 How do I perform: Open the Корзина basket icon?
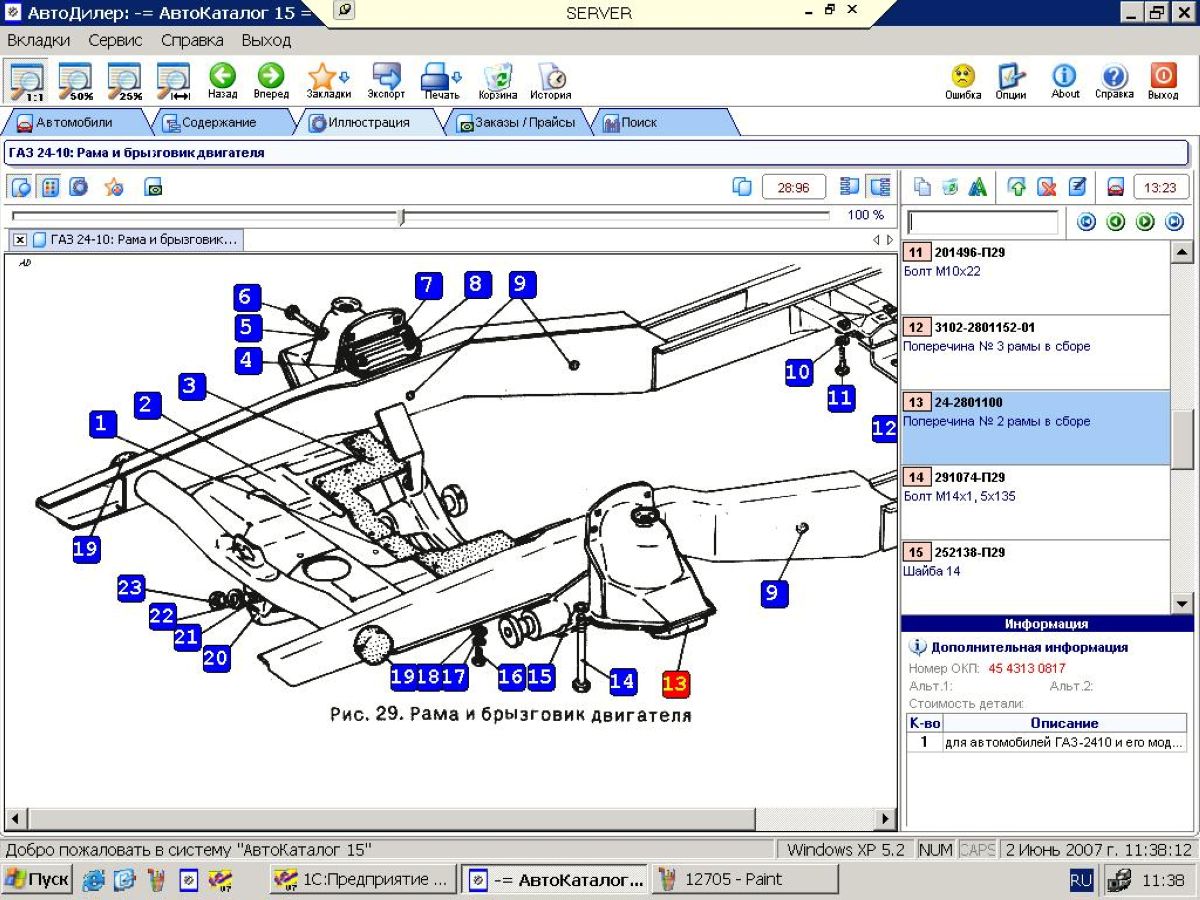[x=498, y=82]
